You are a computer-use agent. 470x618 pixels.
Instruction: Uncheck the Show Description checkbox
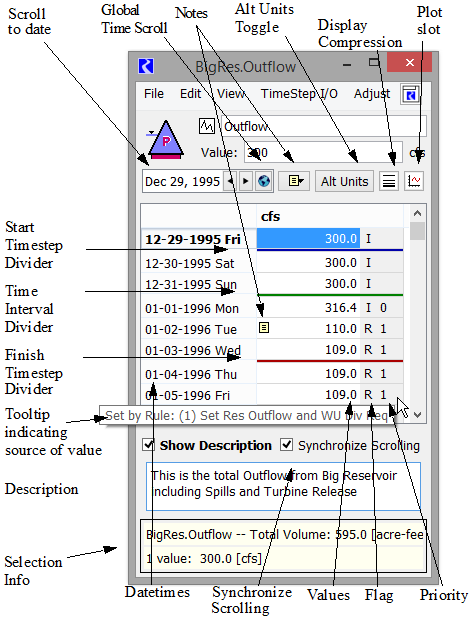[148, 445]
